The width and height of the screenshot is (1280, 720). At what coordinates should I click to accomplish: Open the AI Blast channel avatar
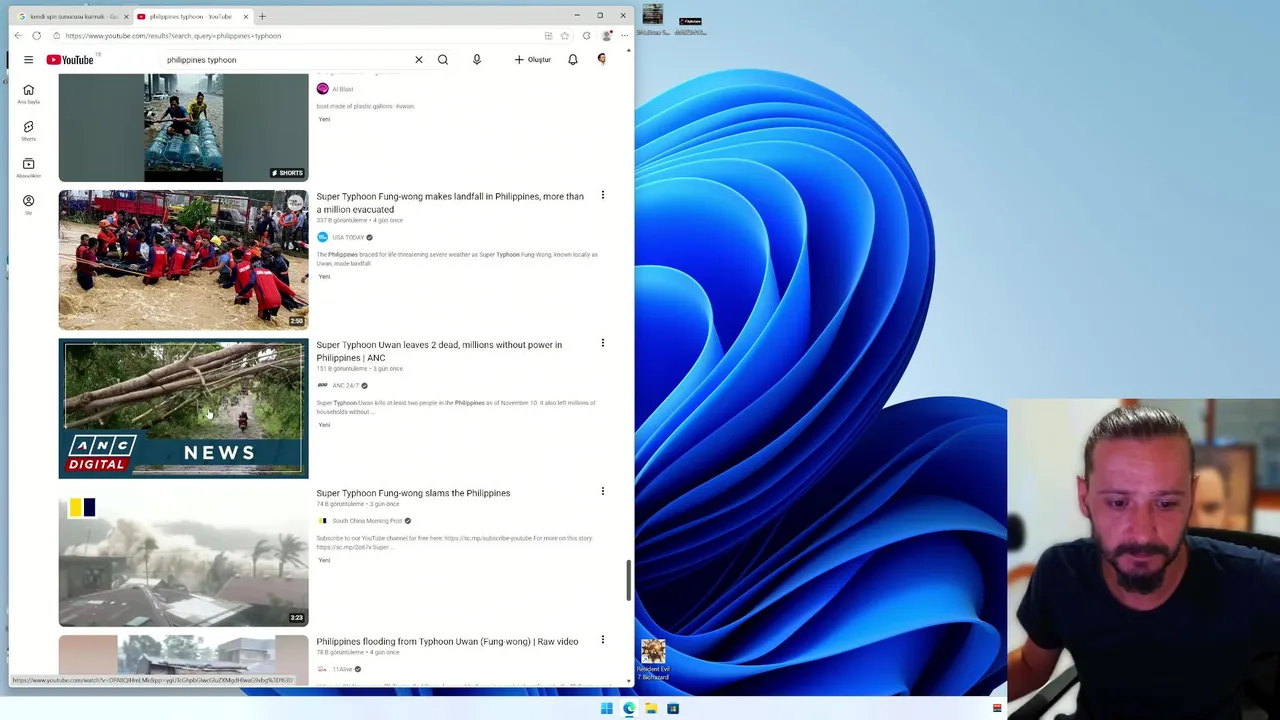pyautogui.click(x=322, y=89)
